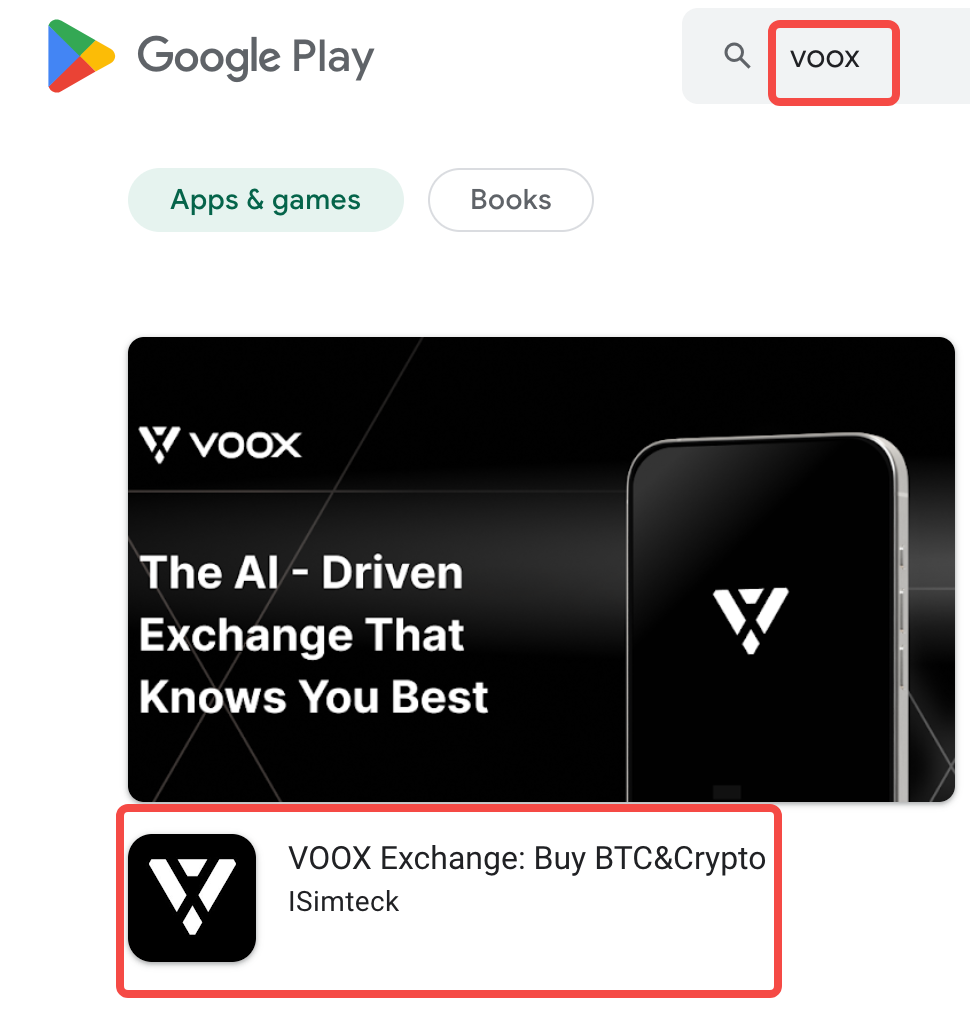Click the Google Play wordmark text
Screen dimensions: 970x1028
(256, 57)
